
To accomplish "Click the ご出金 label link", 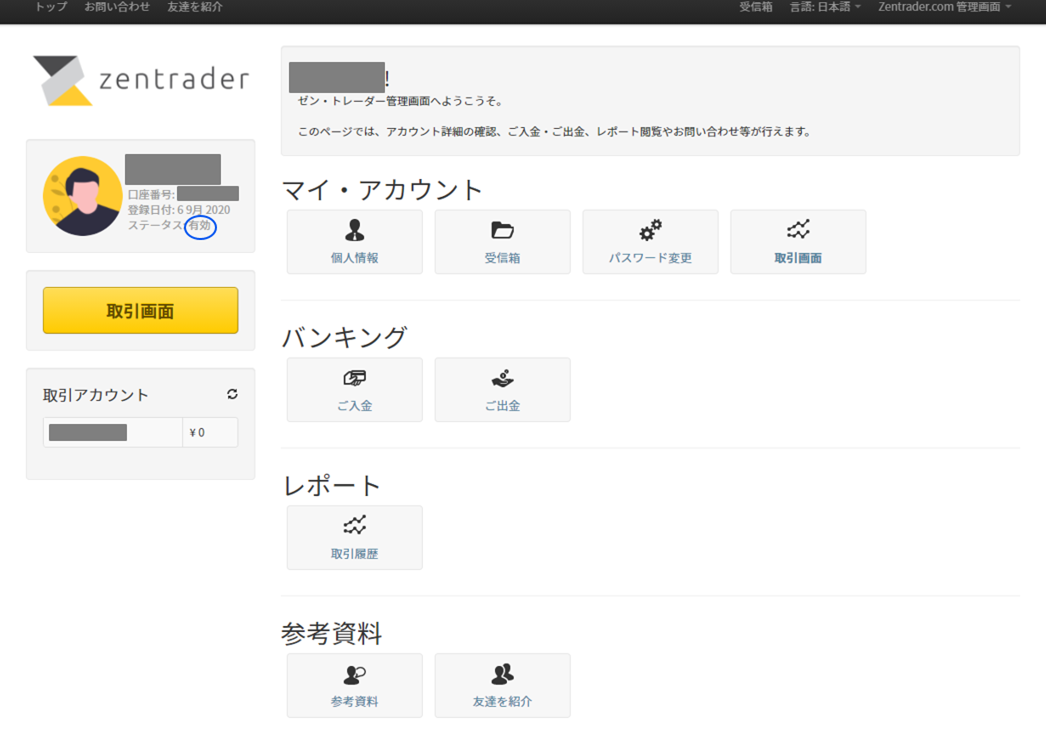I will [x=502, y=406].
